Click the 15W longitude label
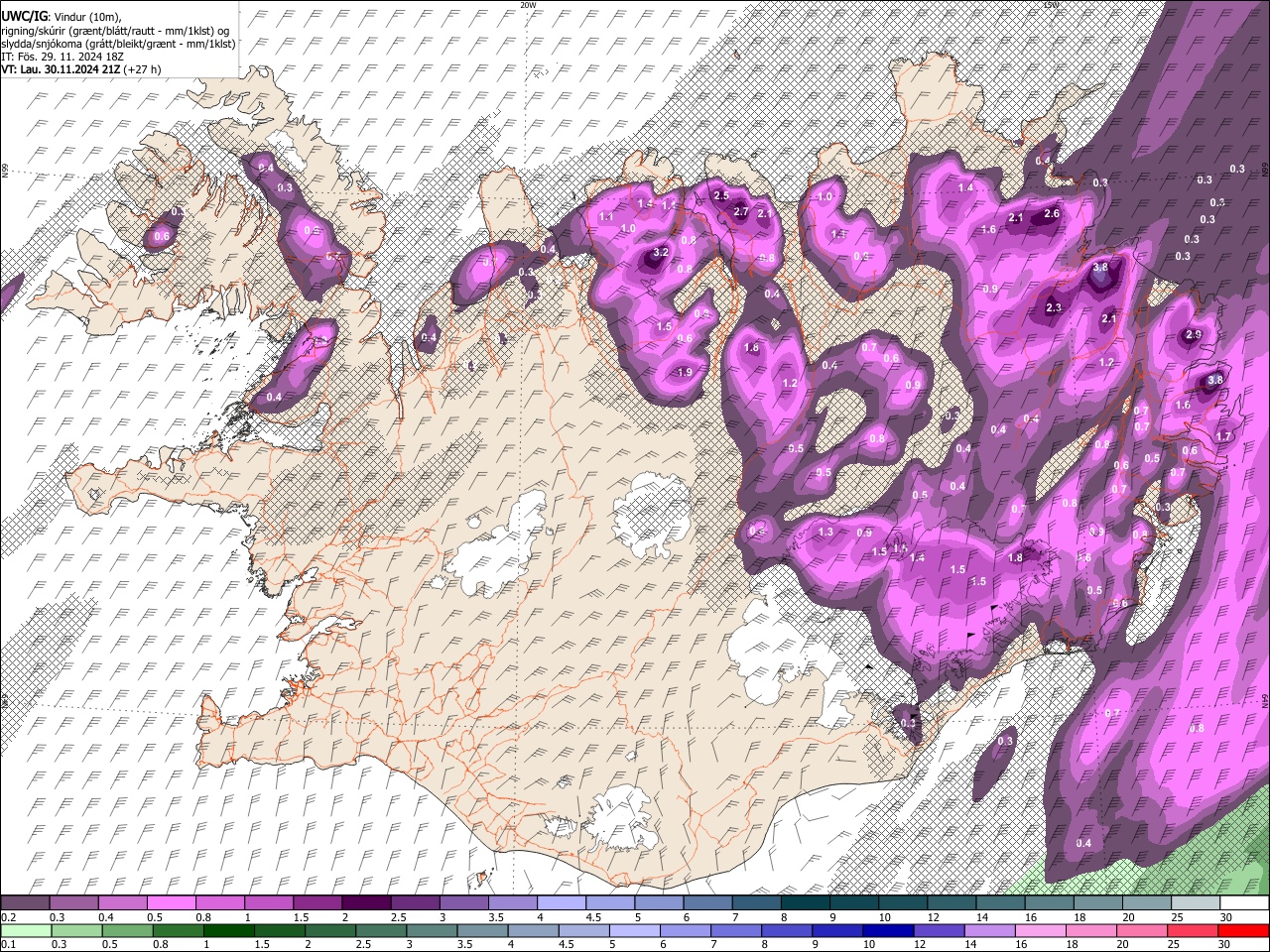The image size is (1270, 952). [x=1051, y=5]
